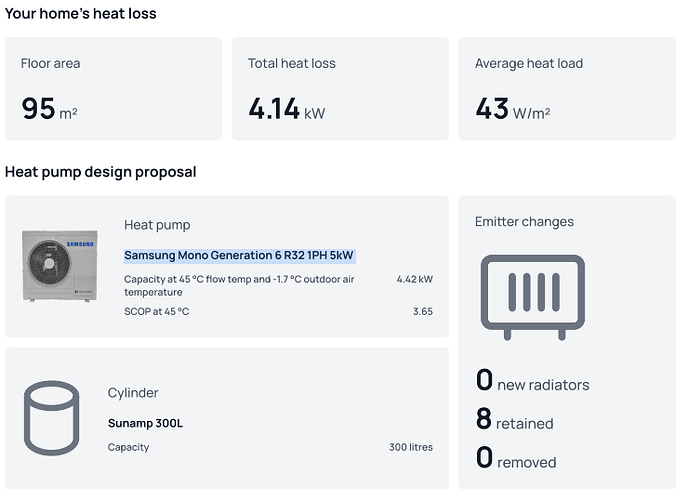Click the 'Cylinder' section label
The width and height of the screenshot is (687, 500).
[x=133, y=393]
